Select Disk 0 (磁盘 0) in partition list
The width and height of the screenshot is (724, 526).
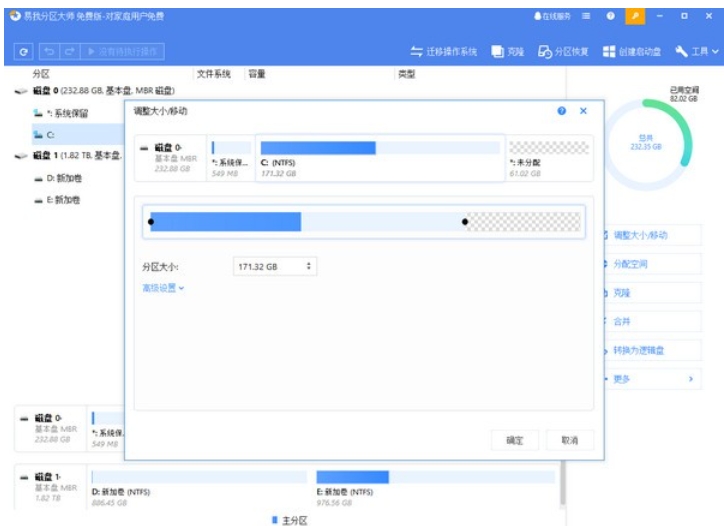[x=95, y=91]
